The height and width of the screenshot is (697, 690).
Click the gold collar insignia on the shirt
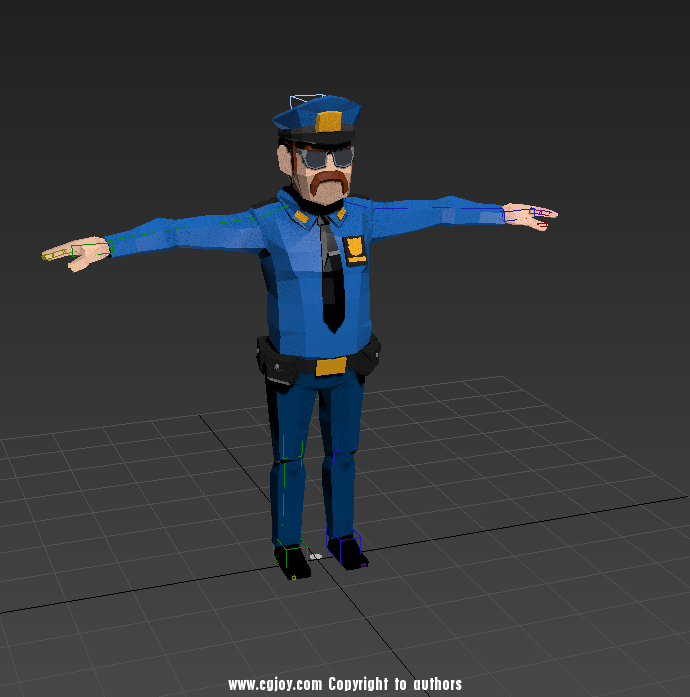pyautogui.click(x=300, y=212)
